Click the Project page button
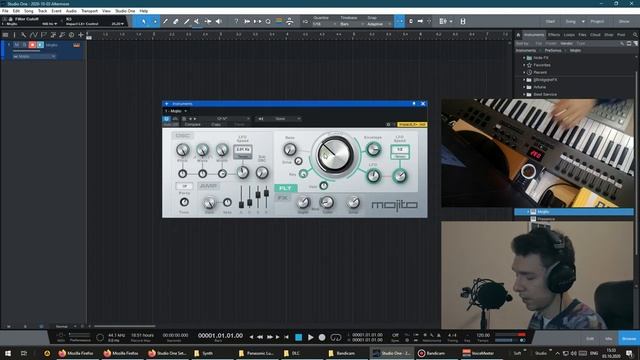The image size is (640, 360). (597, 21)
